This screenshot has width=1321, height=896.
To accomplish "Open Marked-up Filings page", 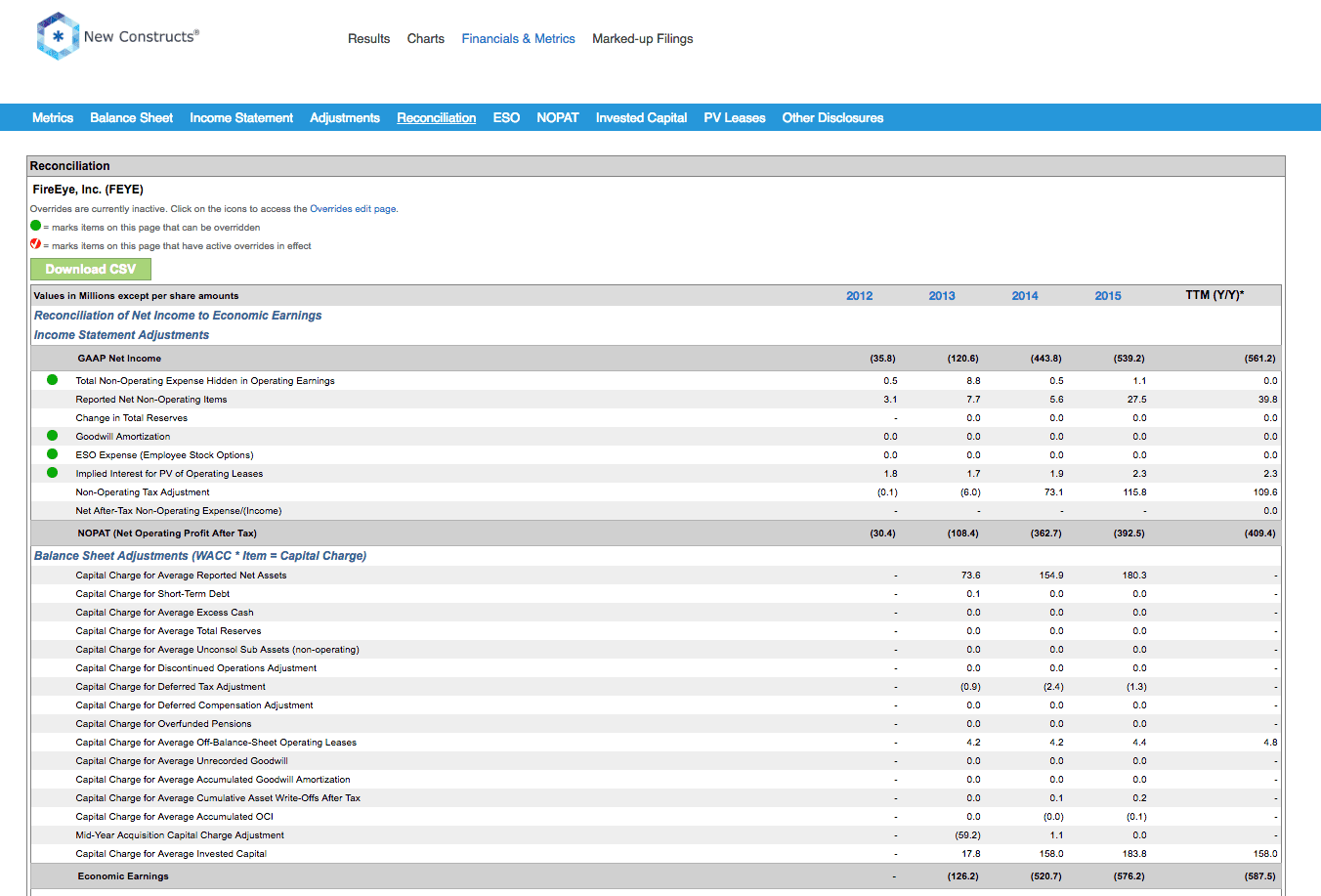I will coord(643,39).
